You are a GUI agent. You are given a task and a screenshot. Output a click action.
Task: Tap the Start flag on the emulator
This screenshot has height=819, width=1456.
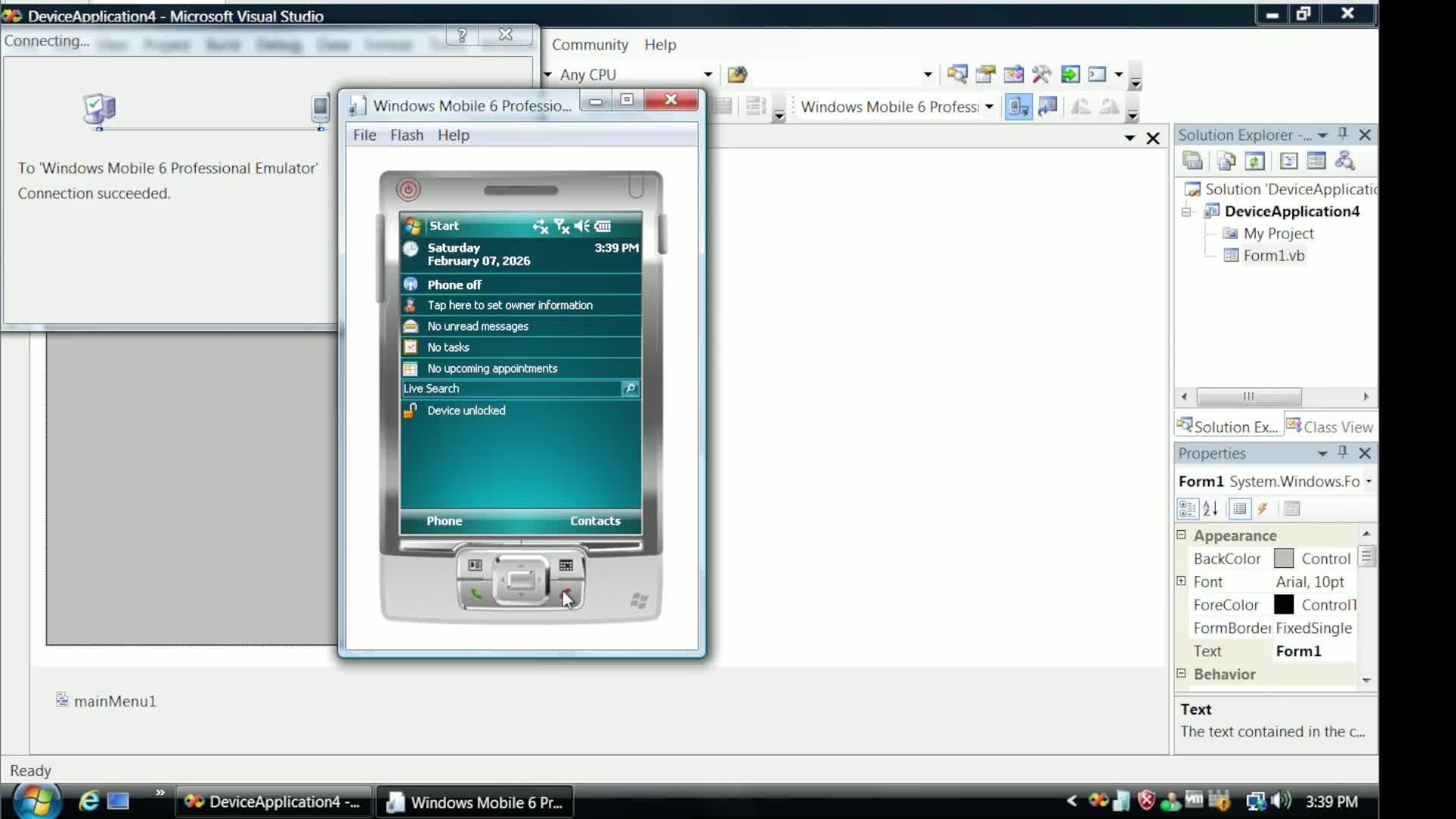coord(413,226)
